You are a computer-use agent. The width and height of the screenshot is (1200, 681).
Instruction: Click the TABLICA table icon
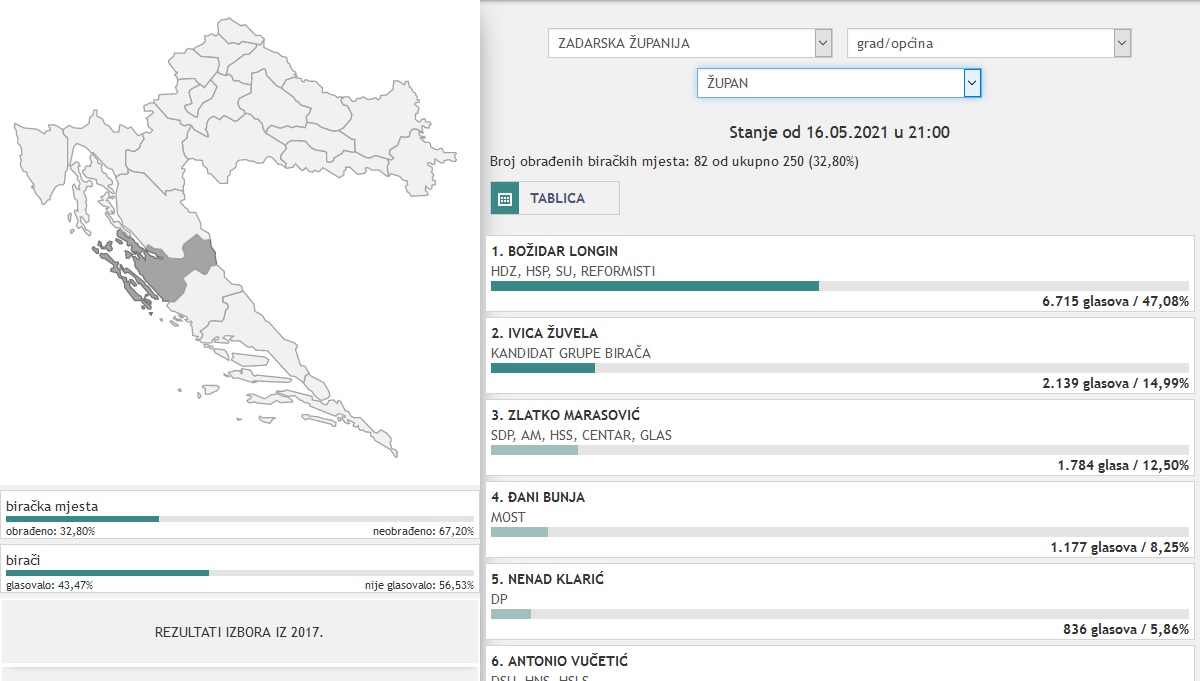505,198
